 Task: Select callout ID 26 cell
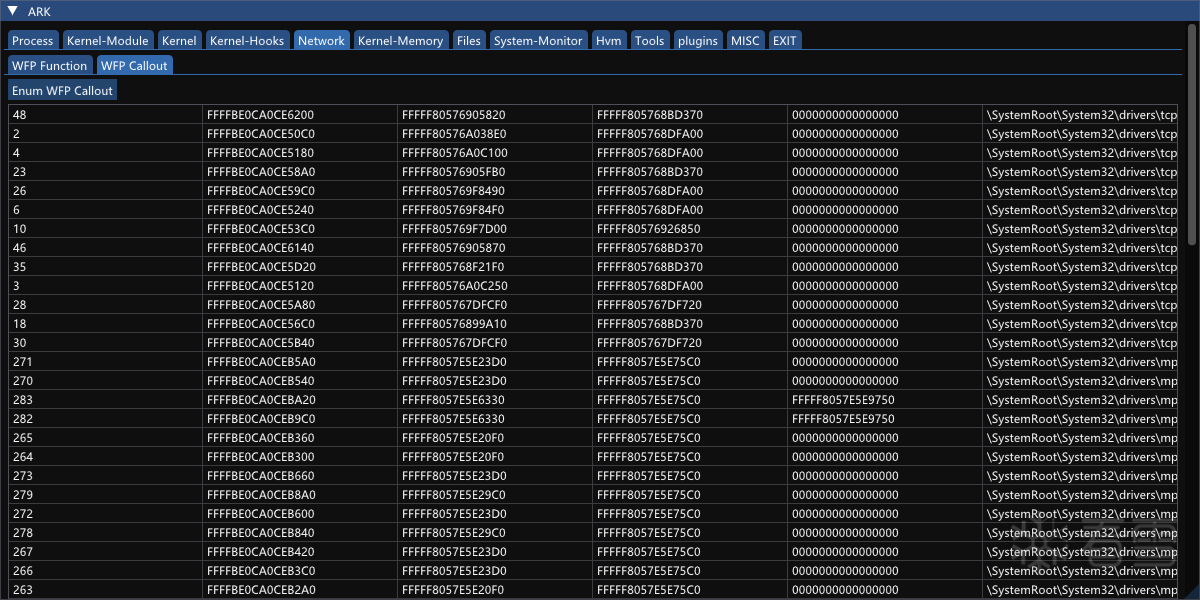(x=106, y=191)
